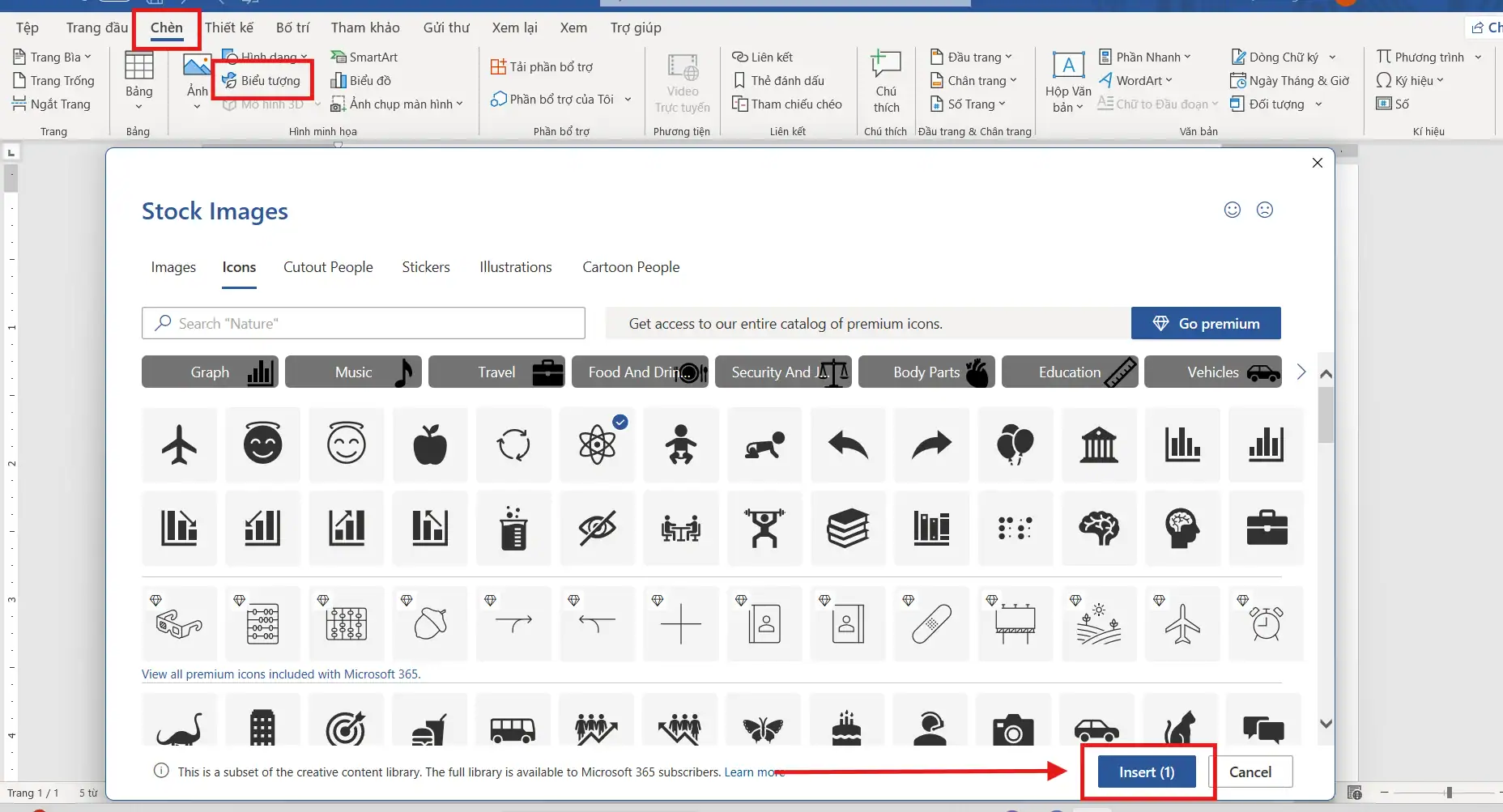Select the balloons icon
This screenshot has height=812, width=1503.
point(1015,444)
